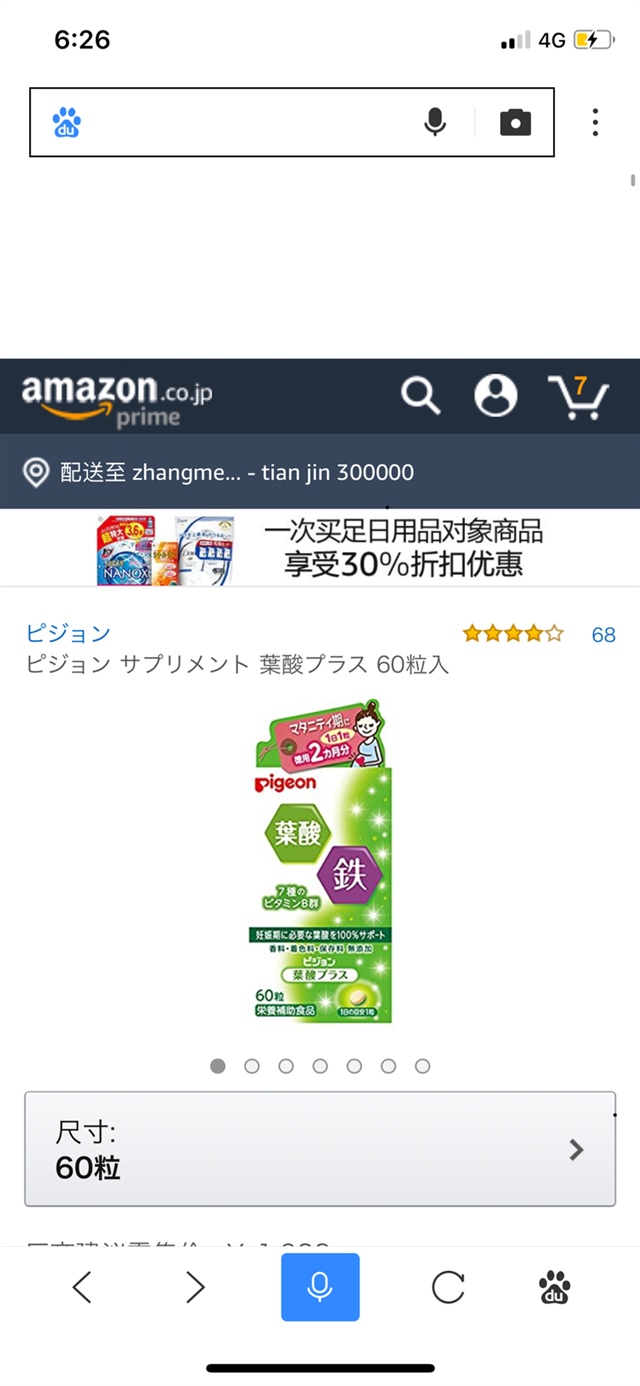
Task: Select the fourth image carousel dot
Action: [320, 1066]
